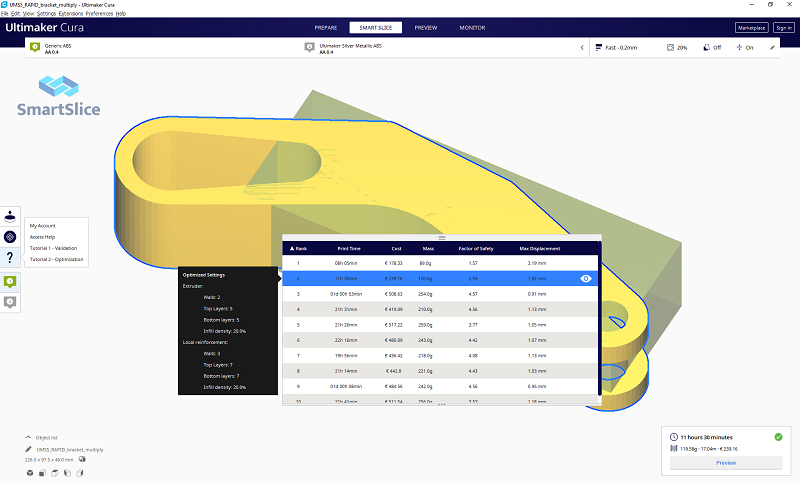Select rank 8 row with 21h 14min
Viewport: 800px width, 483px height.
[x=440, y=371]
